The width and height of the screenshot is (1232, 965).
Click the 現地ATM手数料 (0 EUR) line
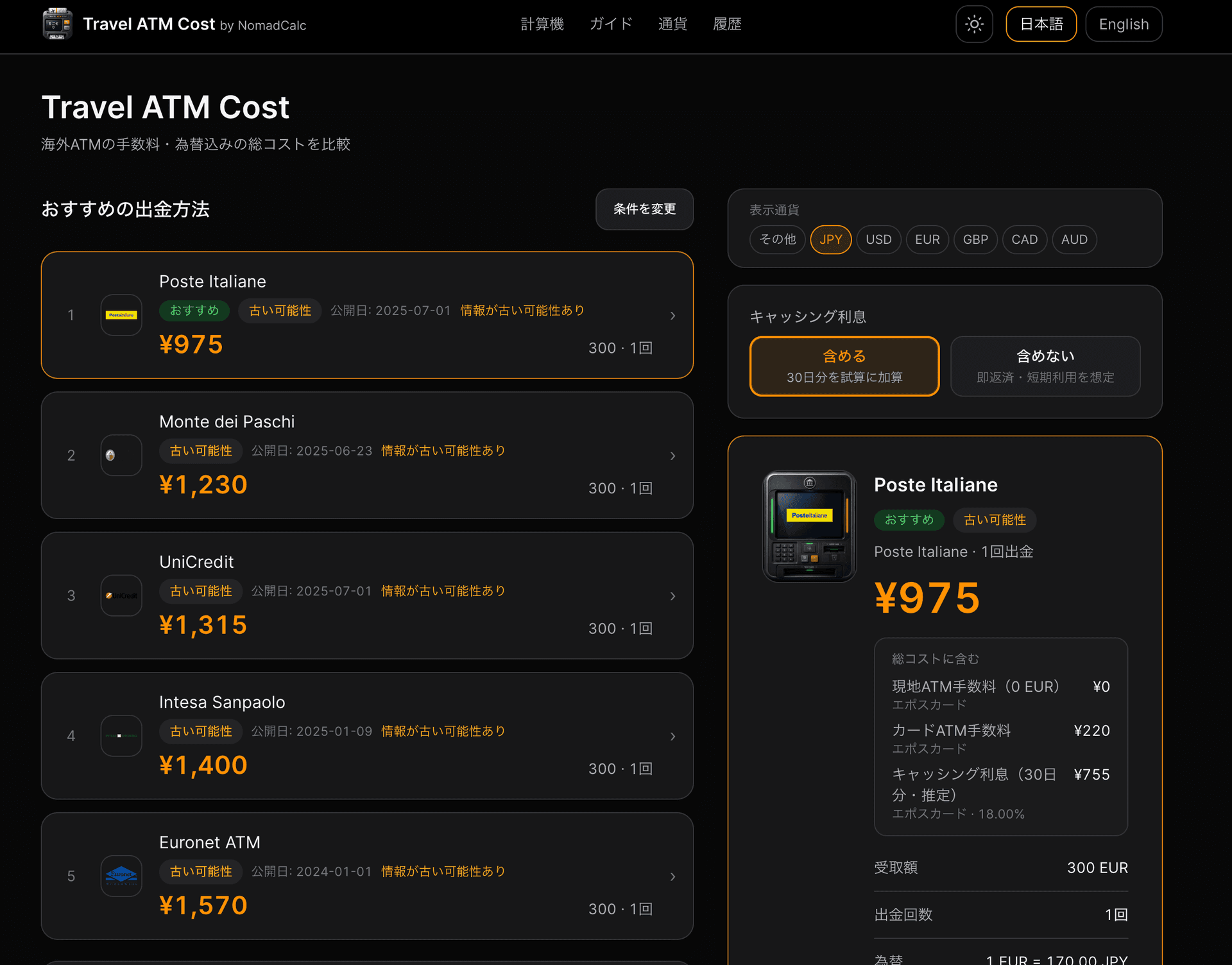[1001, 695]
